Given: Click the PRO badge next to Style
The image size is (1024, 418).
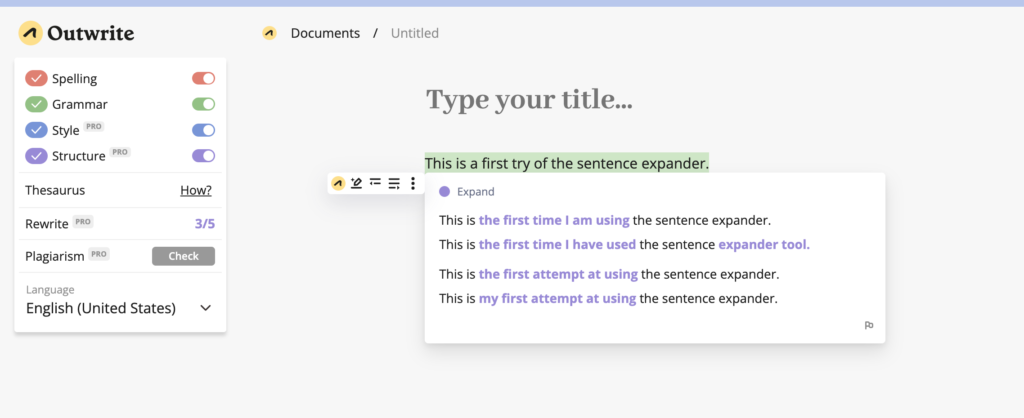Looking at the screenshot, I should (x=94, y=127).
